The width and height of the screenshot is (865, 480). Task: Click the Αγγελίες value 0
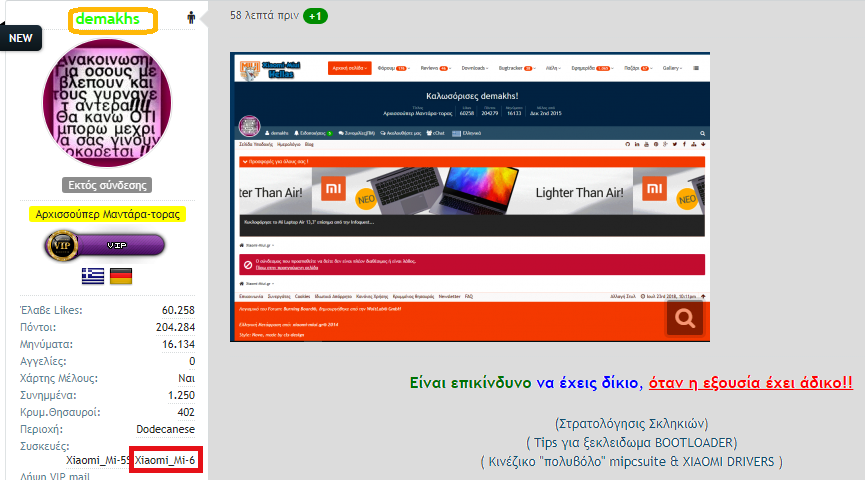(x=192, y=361)
